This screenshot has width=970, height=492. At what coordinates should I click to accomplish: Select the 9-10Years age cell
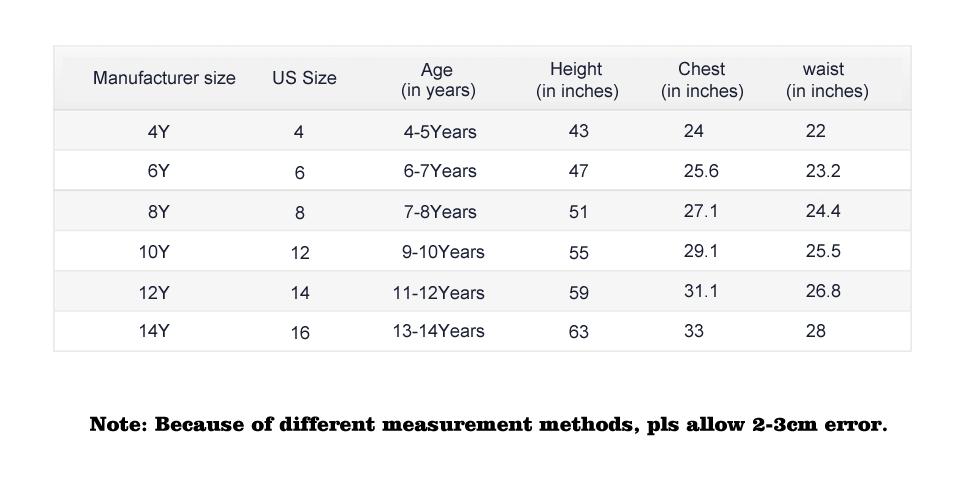click(x=443, y=252)
